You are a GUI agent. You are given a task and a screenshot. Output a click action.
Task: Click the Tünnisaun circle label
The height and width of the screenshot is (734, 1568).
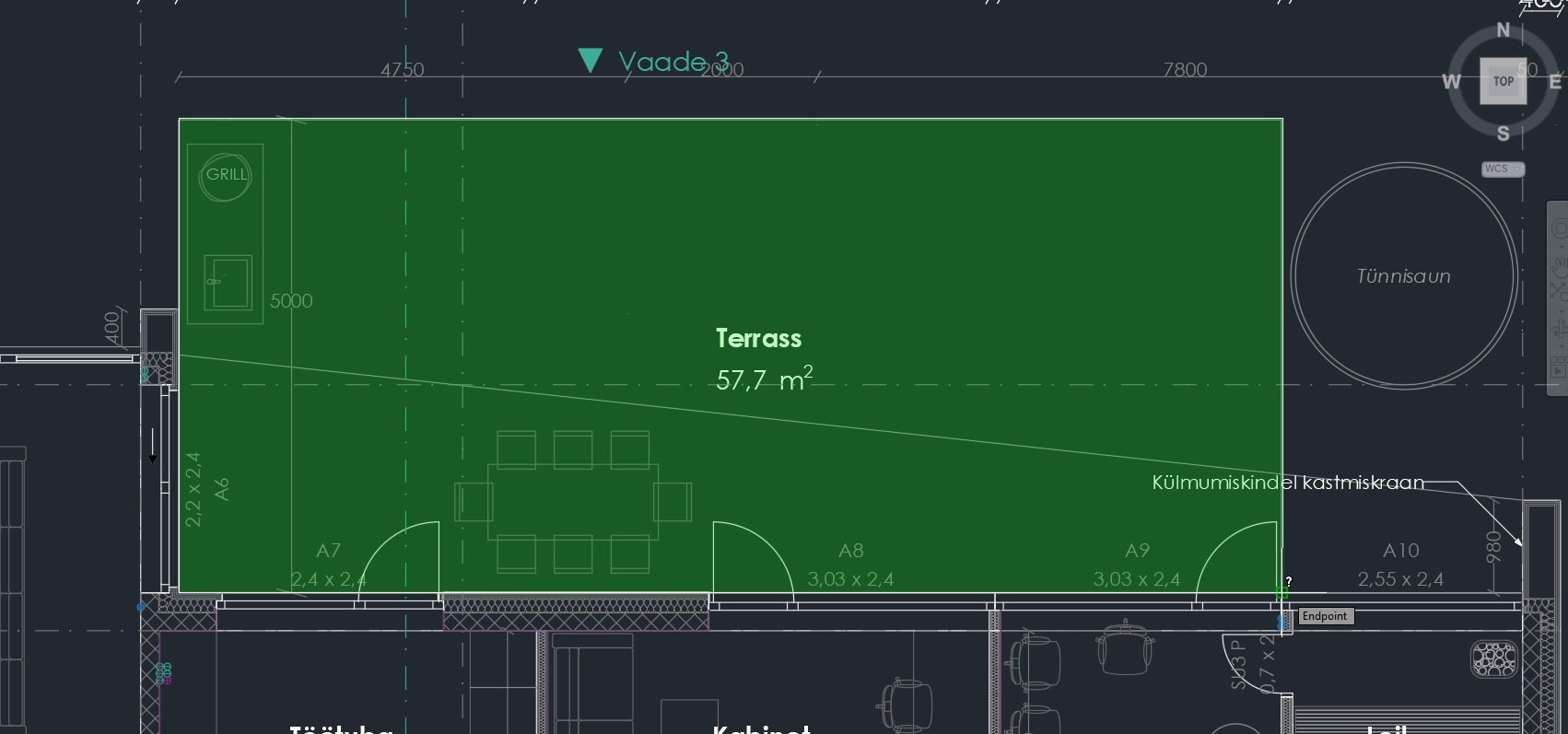1403,276
